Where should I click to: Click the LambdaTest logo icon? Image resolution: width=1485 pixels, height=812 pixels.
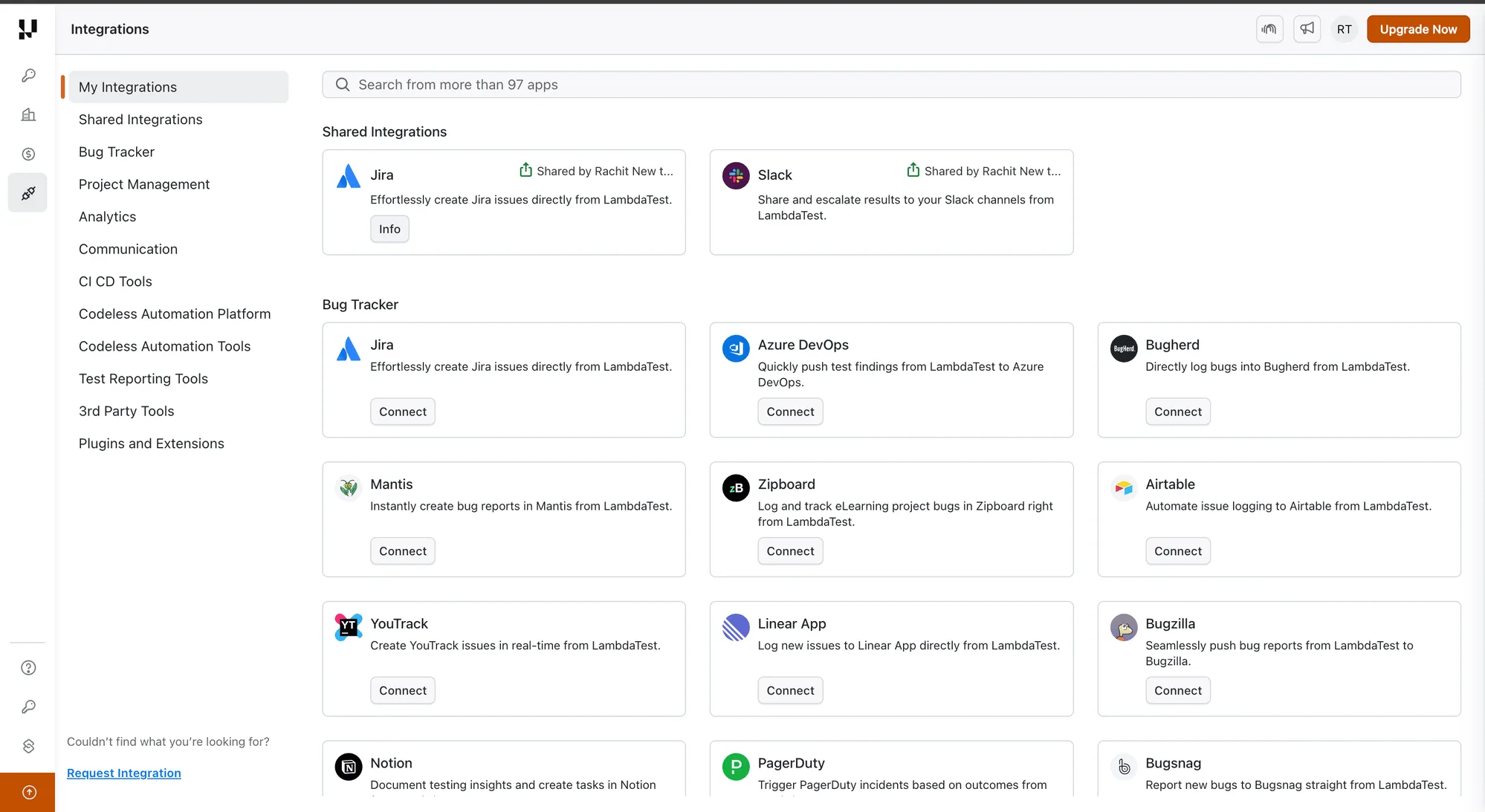(x=27, y=29)
